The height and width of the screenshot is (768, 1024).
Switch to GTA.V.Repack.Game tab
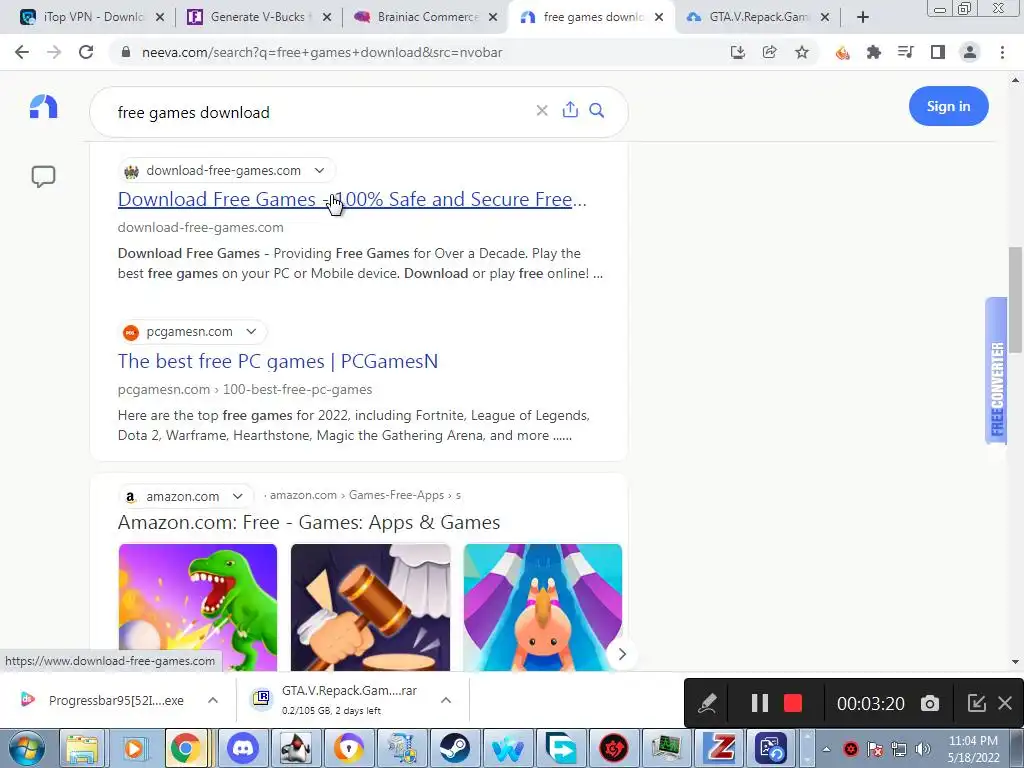(758, 17)
